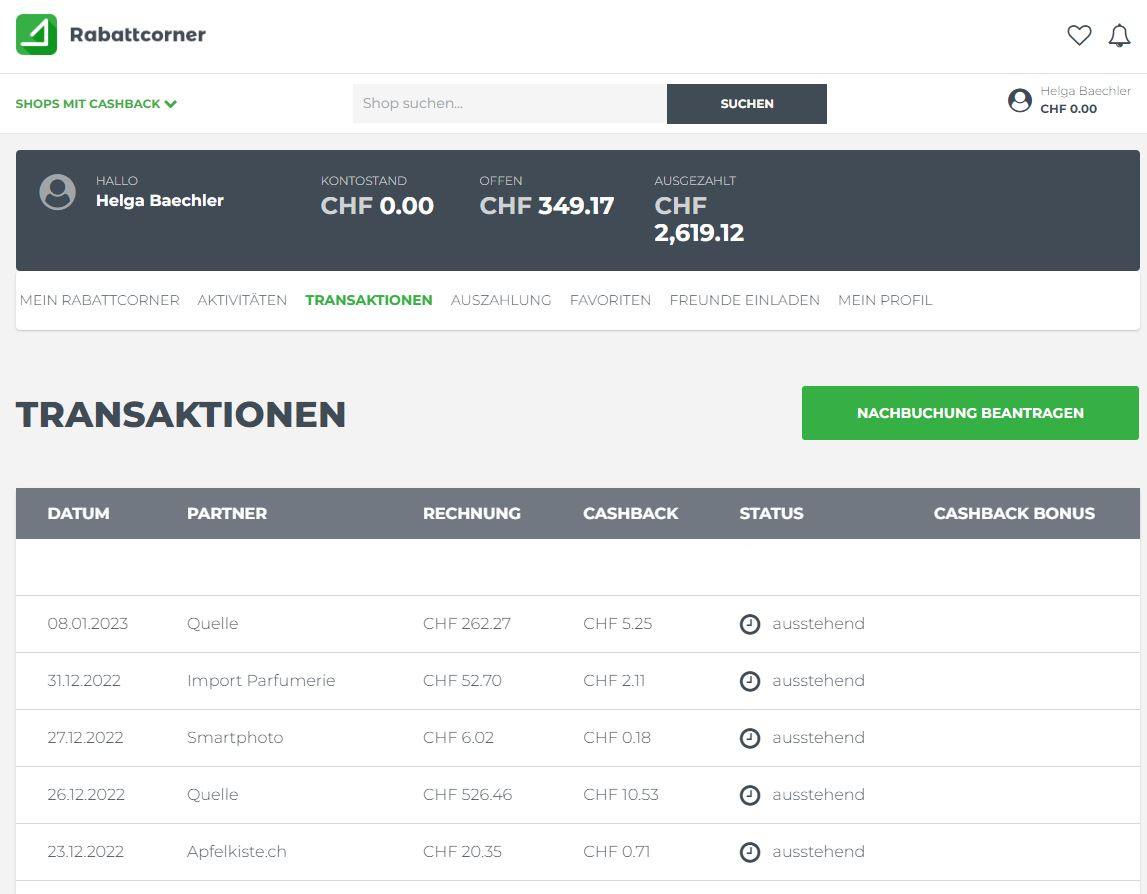Click invoice amount CHF 262.27
The height and width of the screenshot is (894, 1147).
coord(467,624)
